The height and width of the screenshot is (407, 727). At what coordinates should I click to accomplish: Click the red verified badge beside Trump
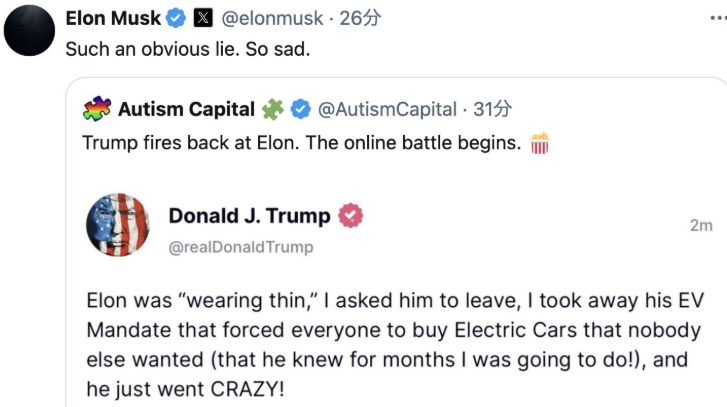(351, 216)
